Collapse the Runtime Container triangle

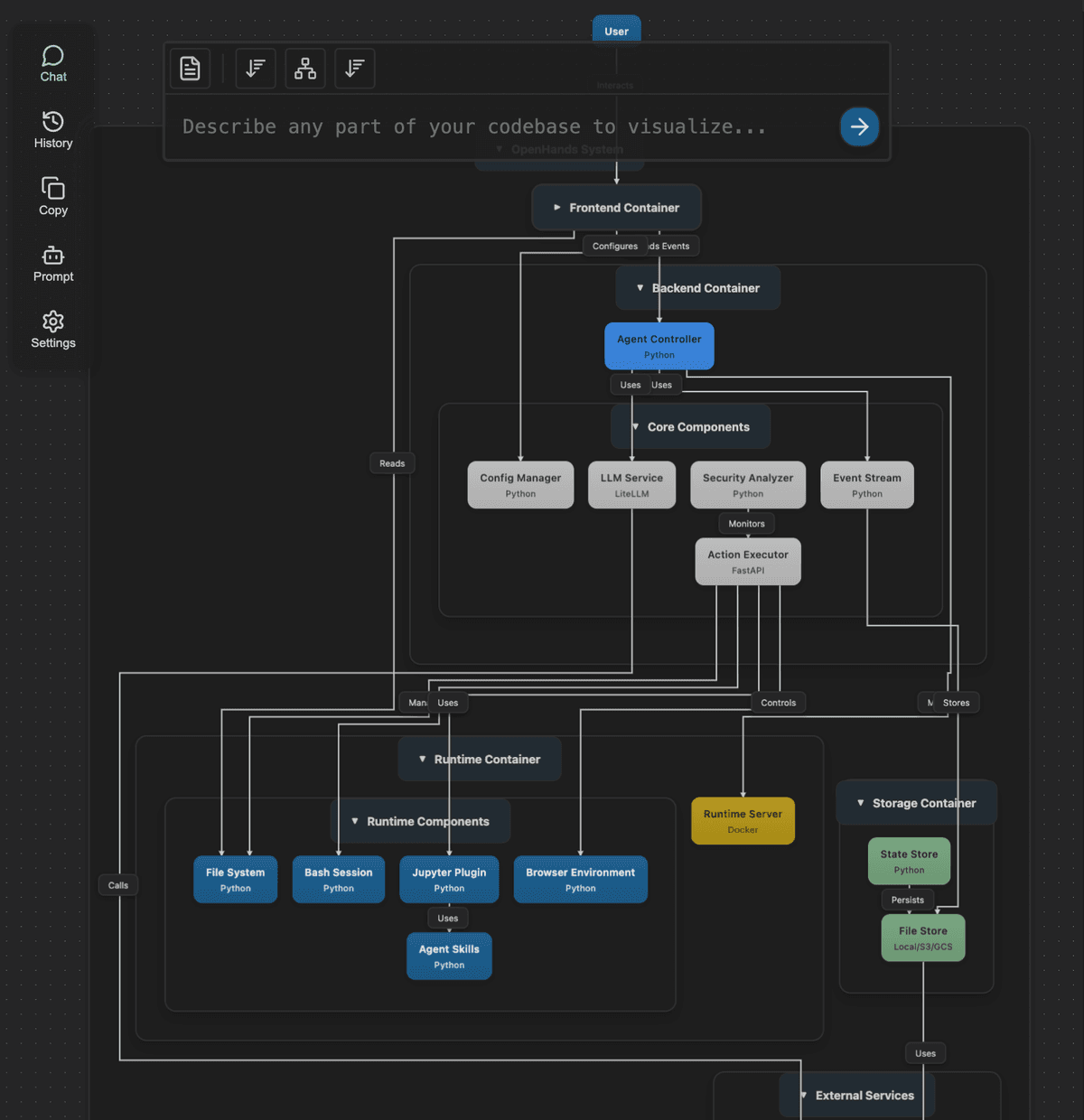[422, 760]
